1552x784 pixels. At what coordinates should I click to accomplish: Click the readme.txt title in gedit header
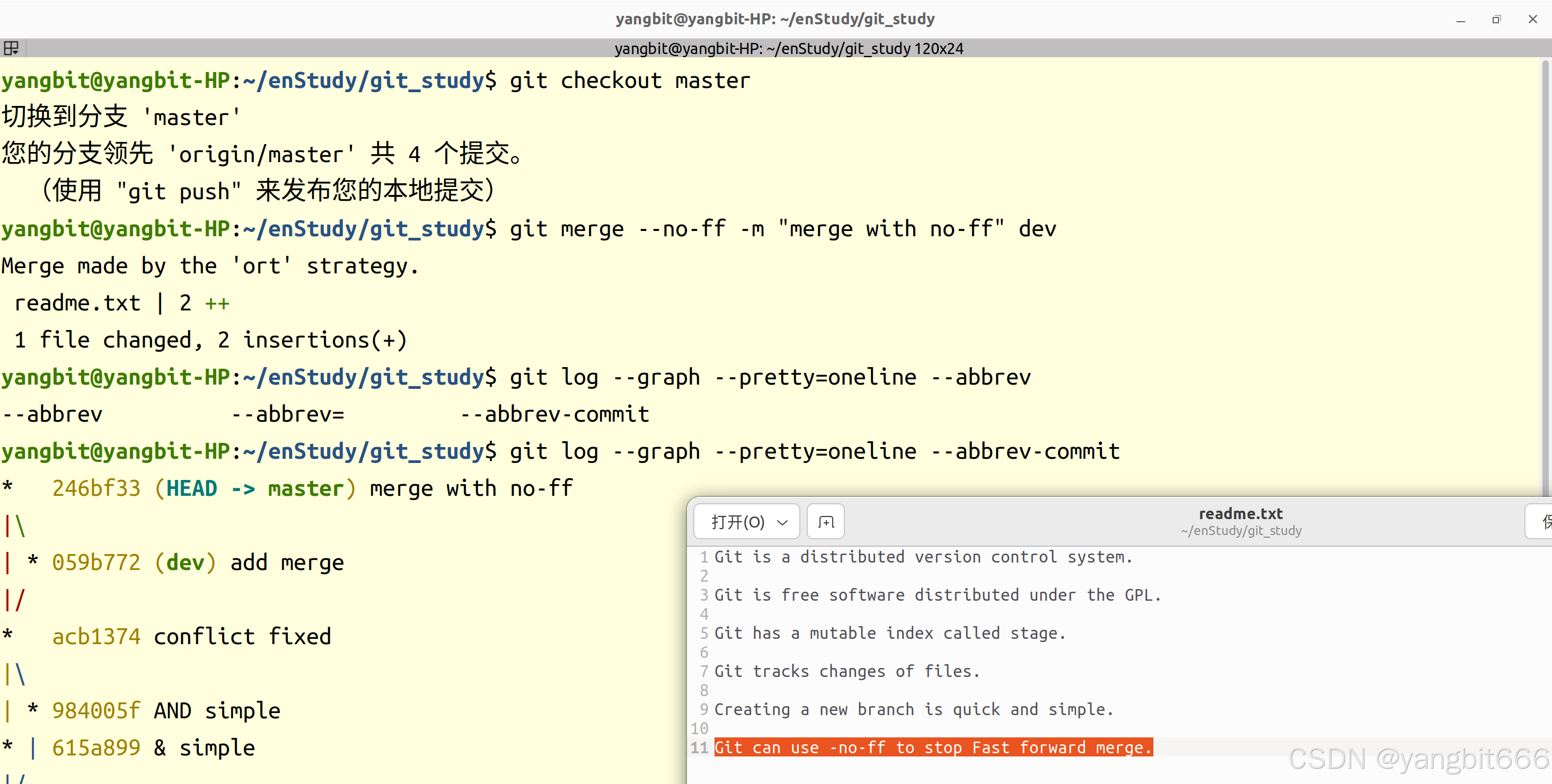coord(1240,514)
